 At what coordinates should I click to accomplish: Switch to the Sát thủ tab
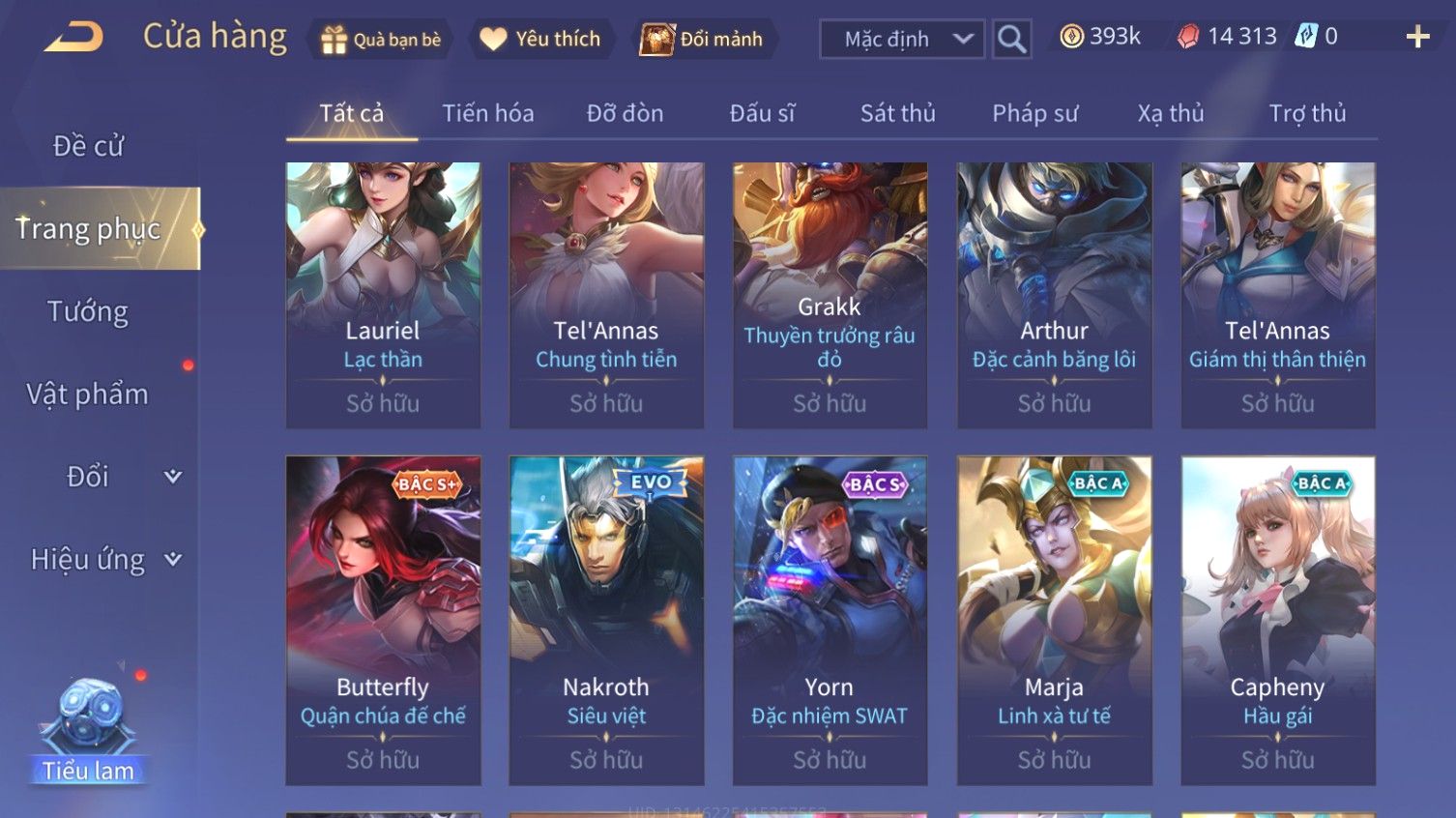click(897, 113)
